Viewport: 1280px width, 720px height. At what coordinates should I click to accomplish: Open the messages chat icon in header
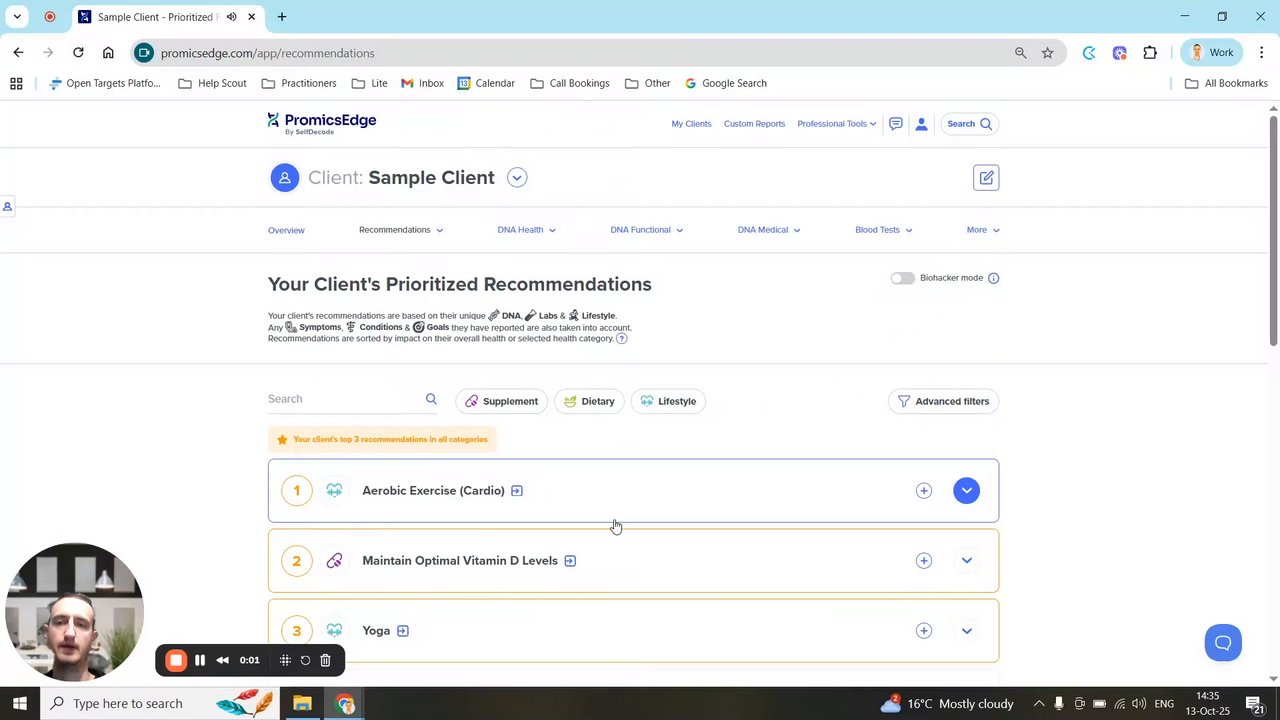(895, 124)
